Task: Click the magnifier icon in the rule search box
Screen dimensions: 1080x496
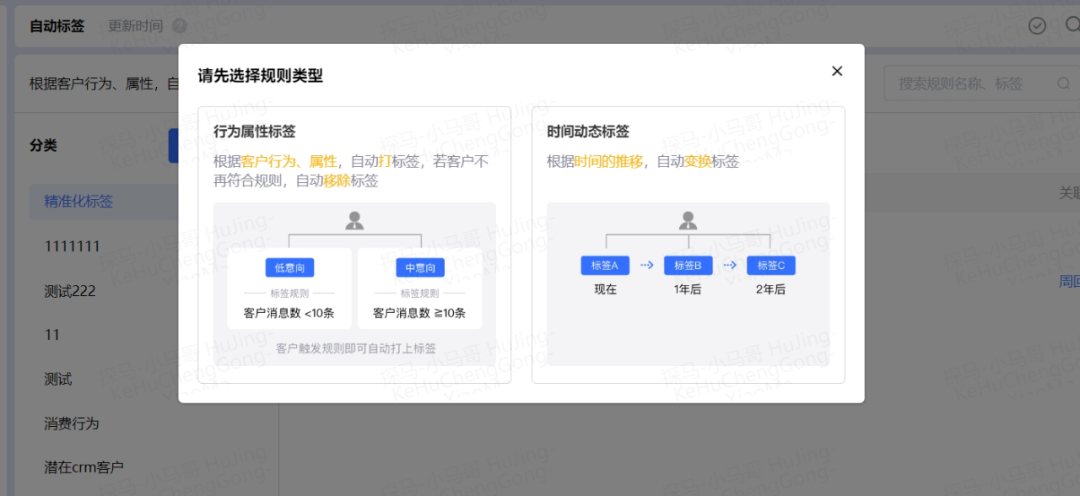Action: (x=1064, y=84)
